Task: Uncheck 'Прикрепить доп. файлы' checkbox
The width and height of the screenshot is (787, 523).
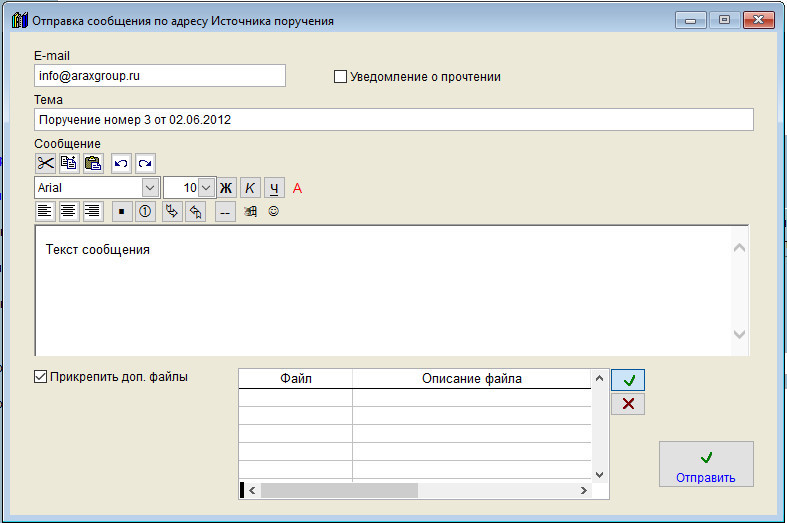Action: click(40, 376)
